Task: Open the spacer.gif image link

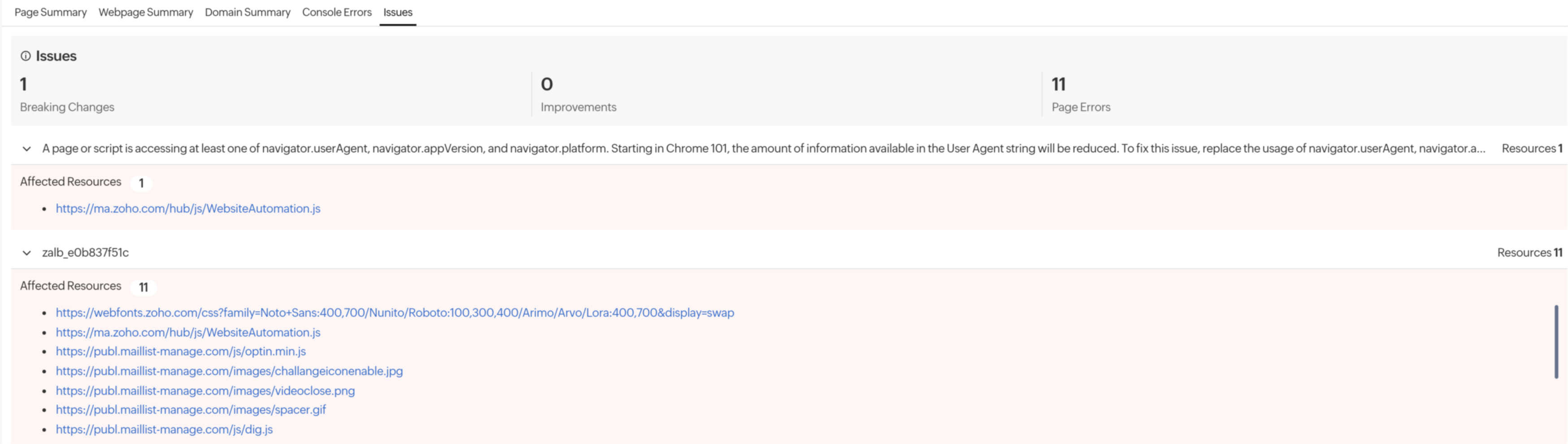Action: pos(191,410)
